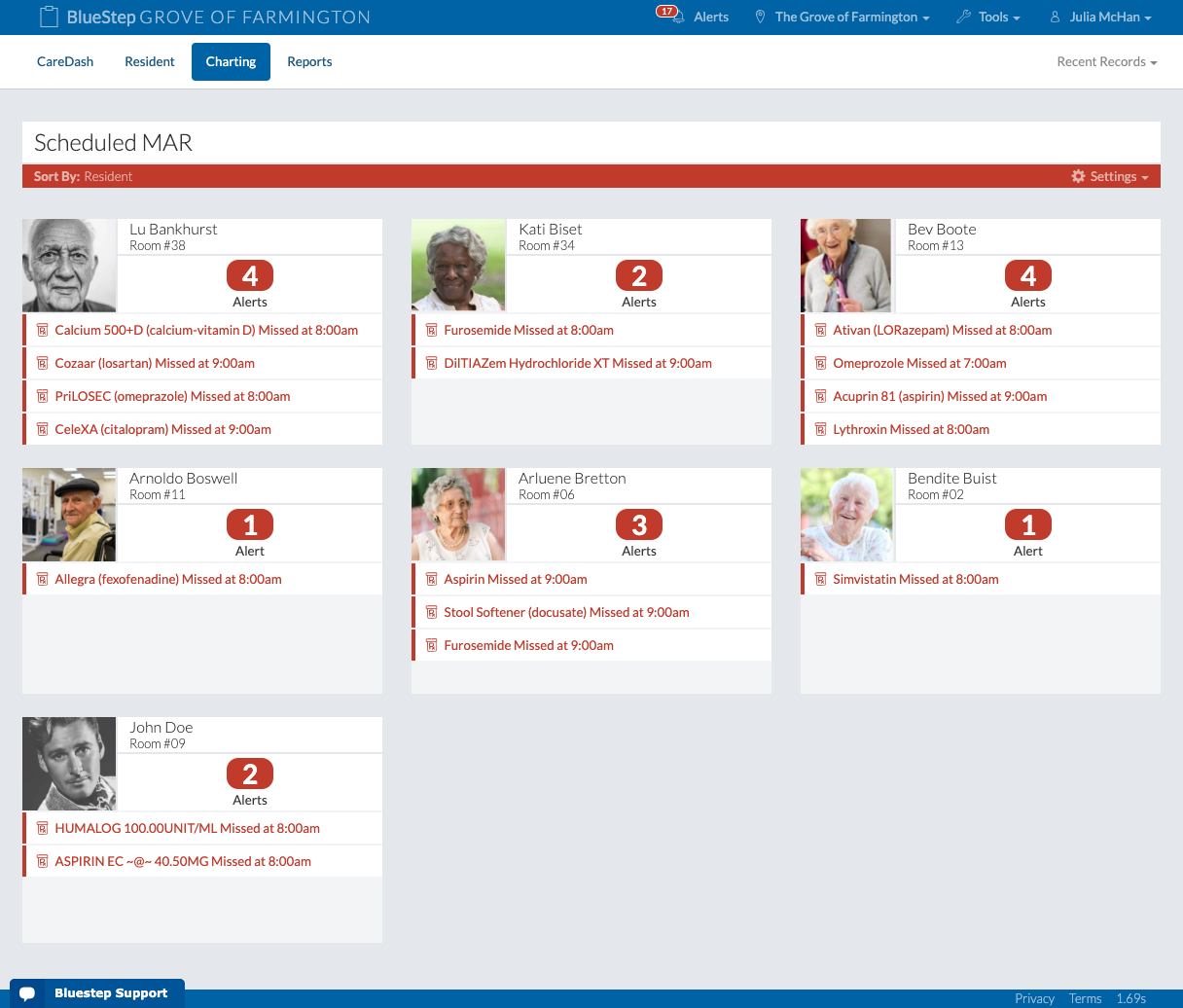1183x1008 pixels.
Task: Click Arluene Bretton's 3 alerts badge
Action: [639, 525]
